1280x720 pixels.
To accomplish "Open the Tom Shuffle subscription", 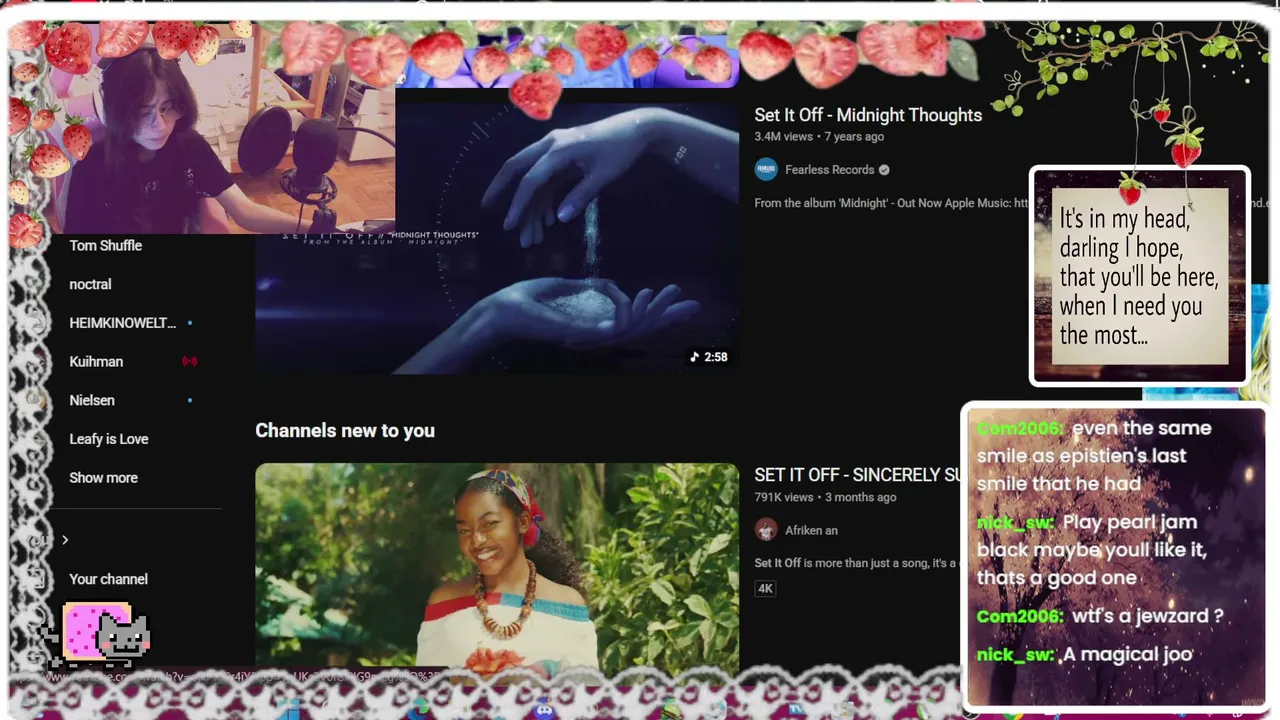I will (105, 246).
